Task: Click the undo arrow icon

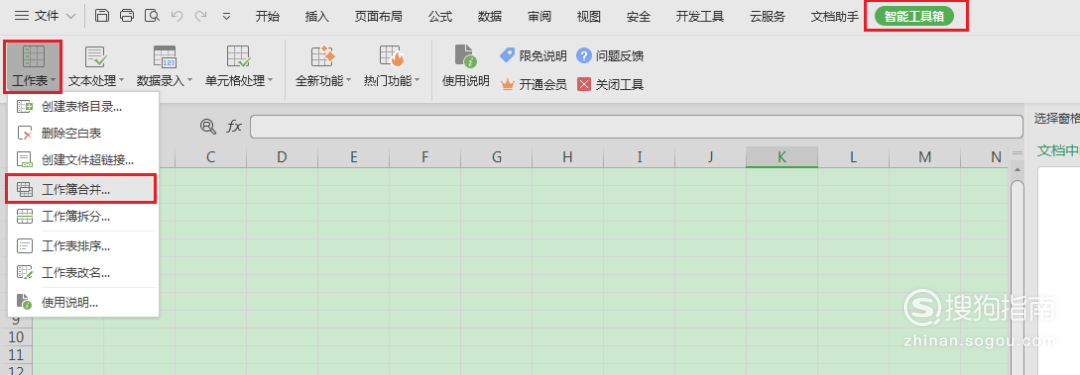Action: coord(177,16)
